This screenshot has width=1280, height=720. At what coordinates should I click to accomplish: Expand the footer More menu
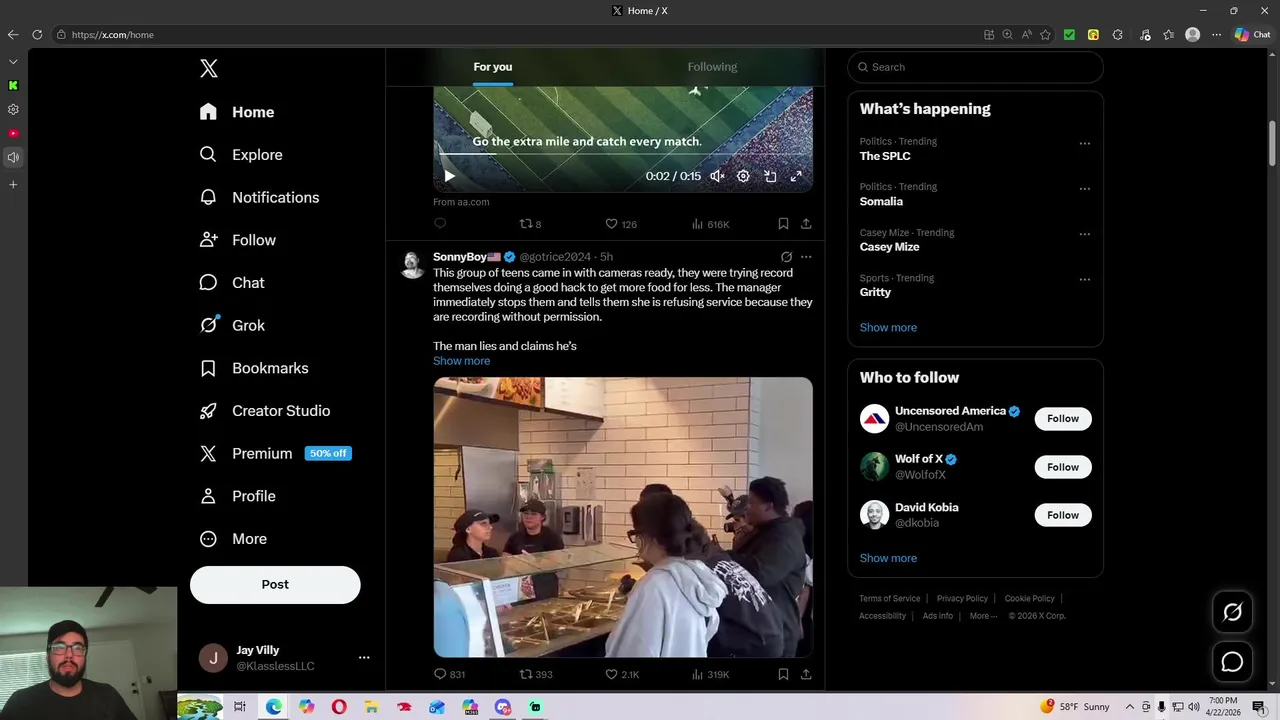(983, 616)
